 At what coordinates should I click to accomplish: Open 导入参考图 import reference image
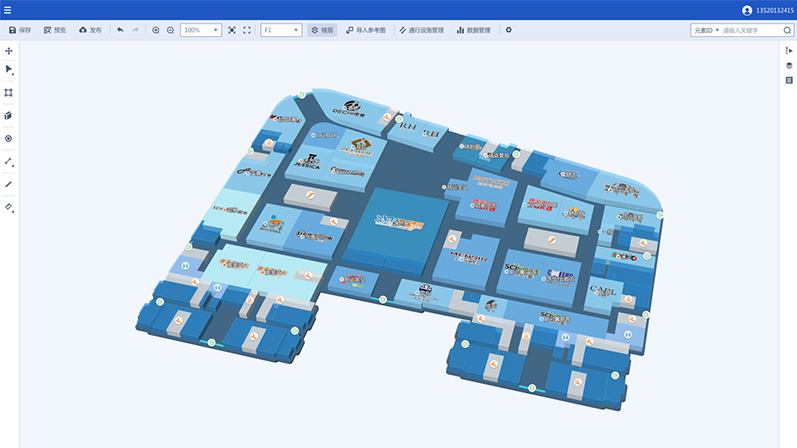click(x=365, y=30)
